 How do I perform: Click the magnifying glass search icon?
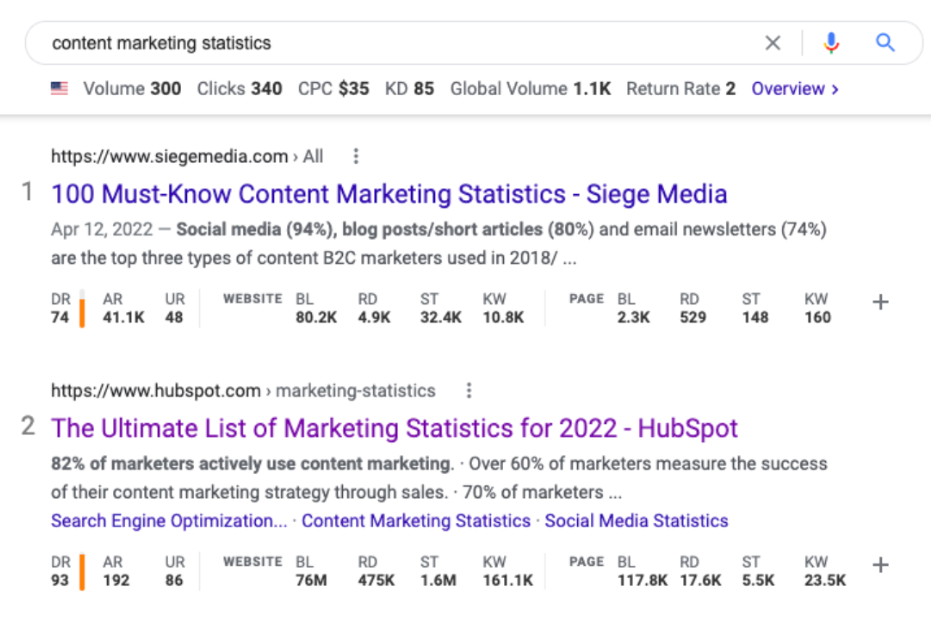tap(885, 43)
